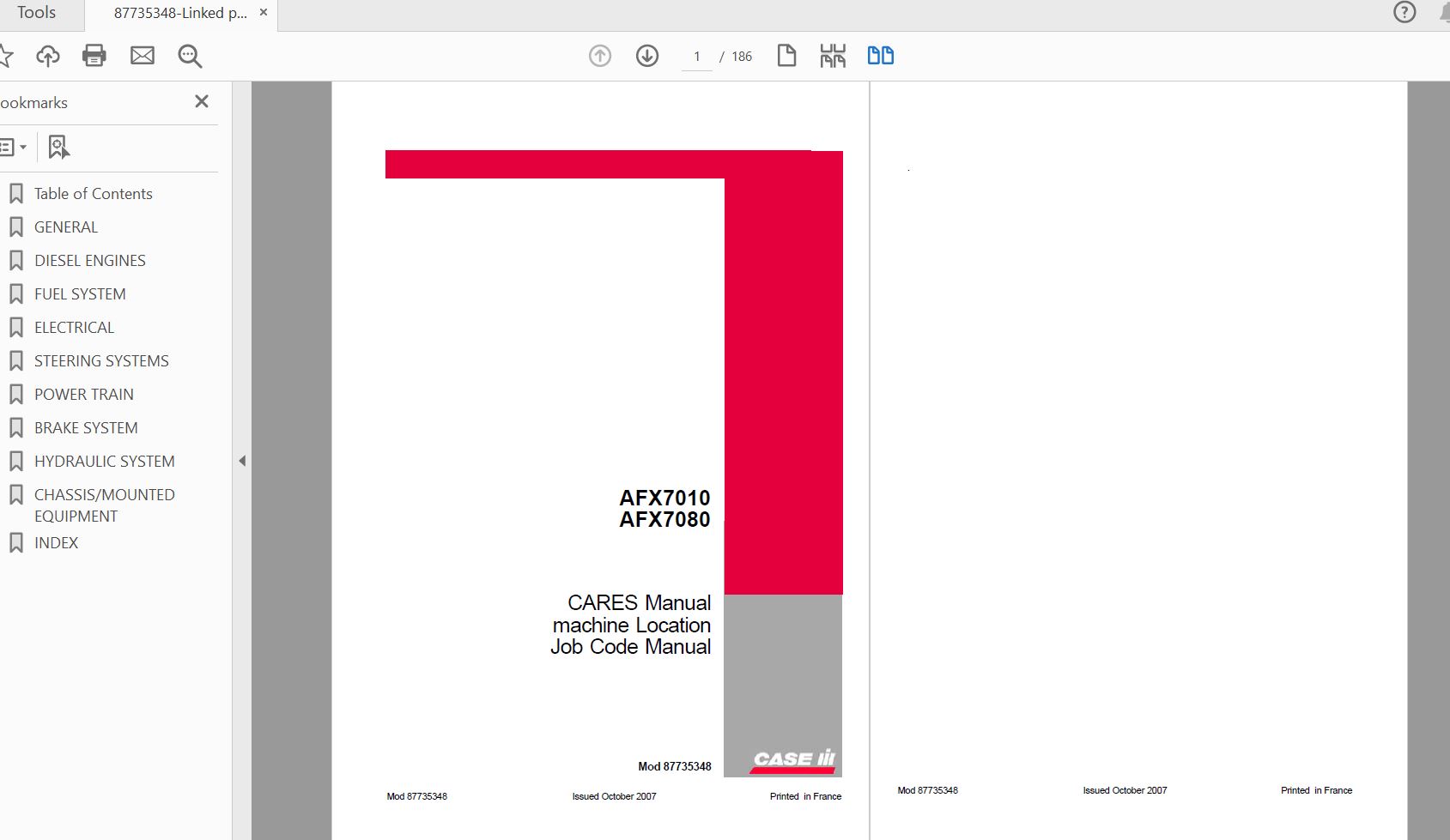The width and height of the screenshot is (1450, 840).
Task: Navigate to STEERING SYSTEMS bookmark
Action: pos(101,361)
